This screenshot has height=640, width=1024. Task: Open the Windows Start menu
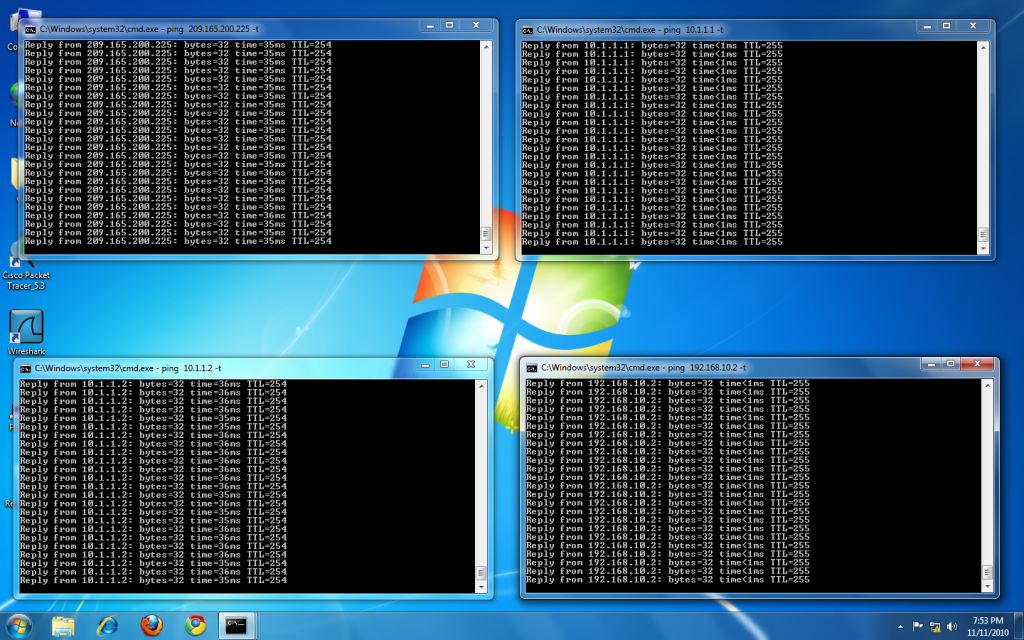19,625
